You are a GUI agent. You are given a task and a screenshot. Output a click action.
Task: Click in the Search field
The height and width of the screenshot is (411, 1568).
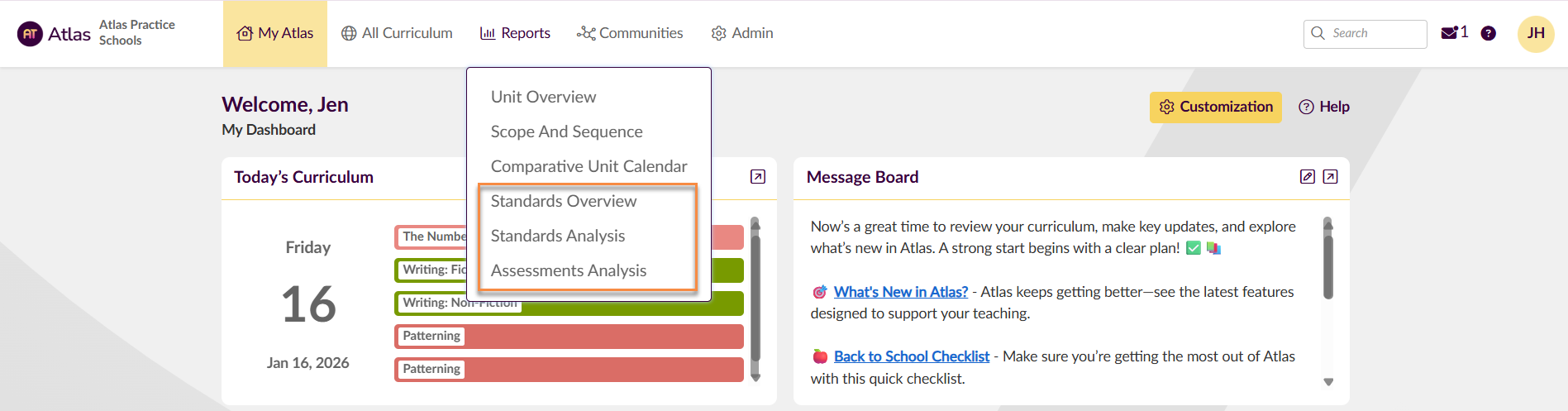coord(1374,33)
